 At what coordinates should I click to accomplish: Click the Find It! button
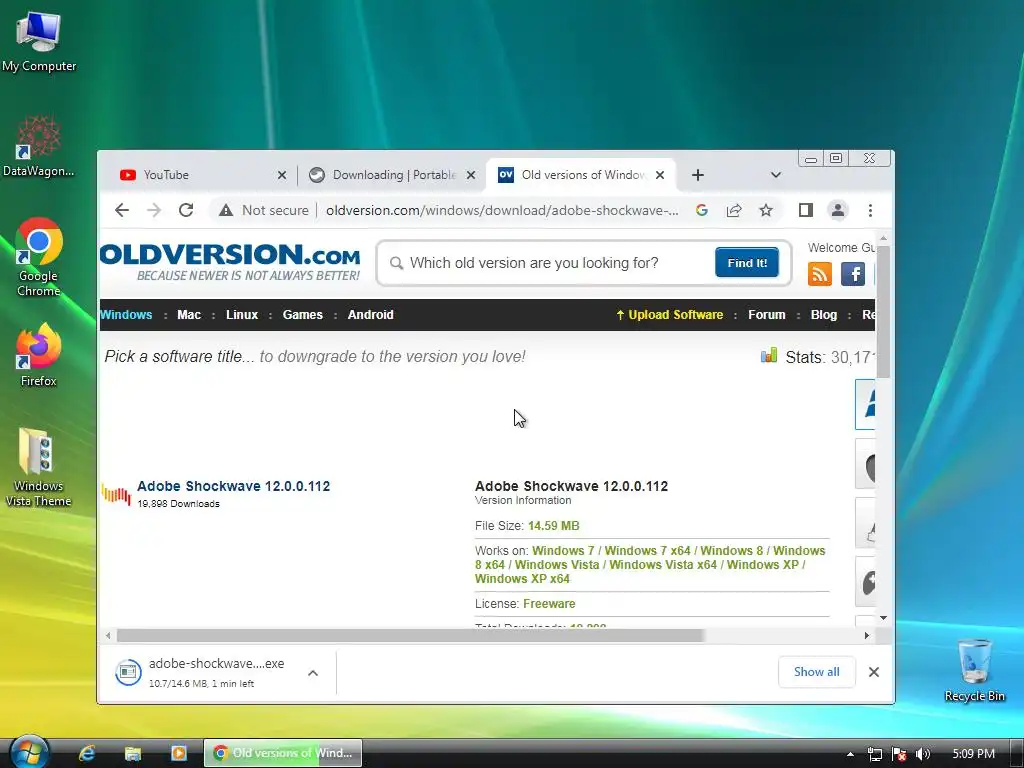click(x=746, y=263)
